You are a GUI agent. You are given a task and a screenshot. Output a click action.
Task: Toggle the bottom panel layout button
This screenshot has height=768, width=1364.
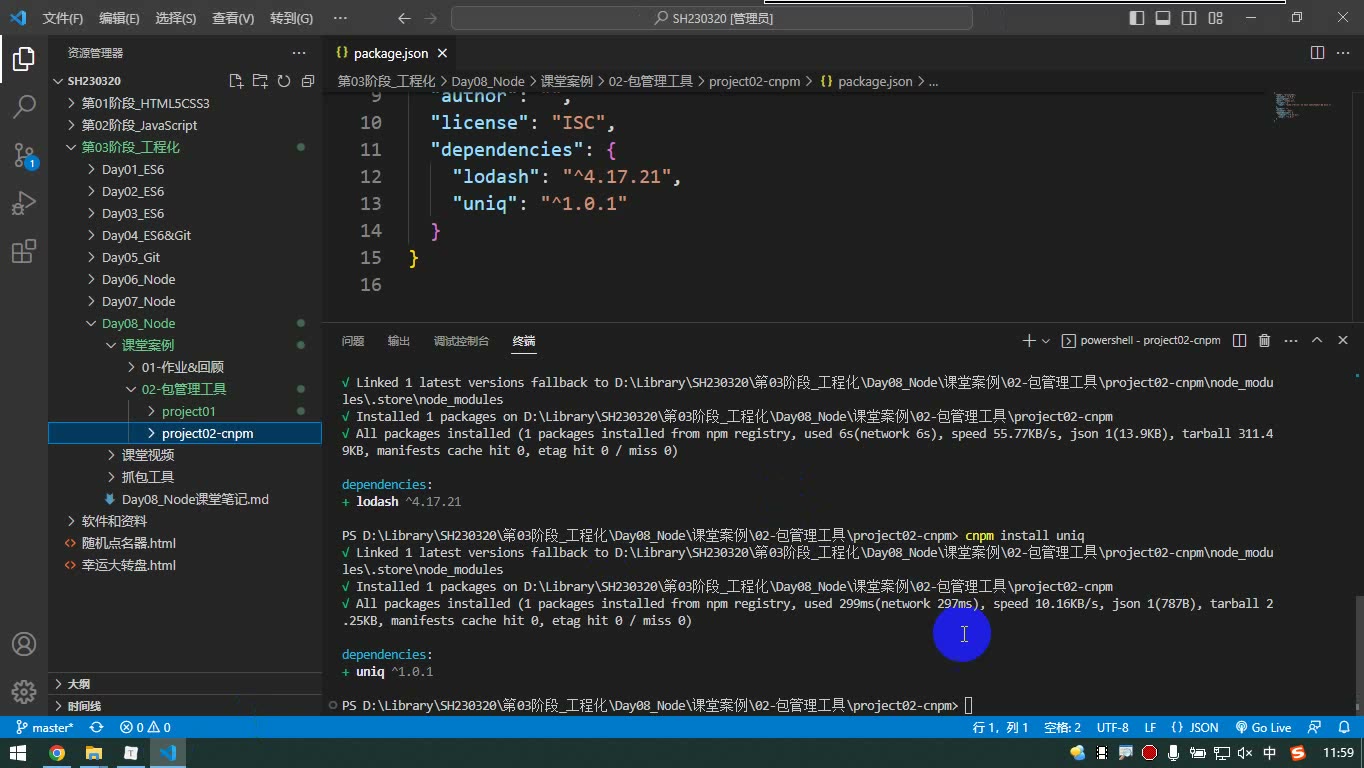(x=1163, y=18)
